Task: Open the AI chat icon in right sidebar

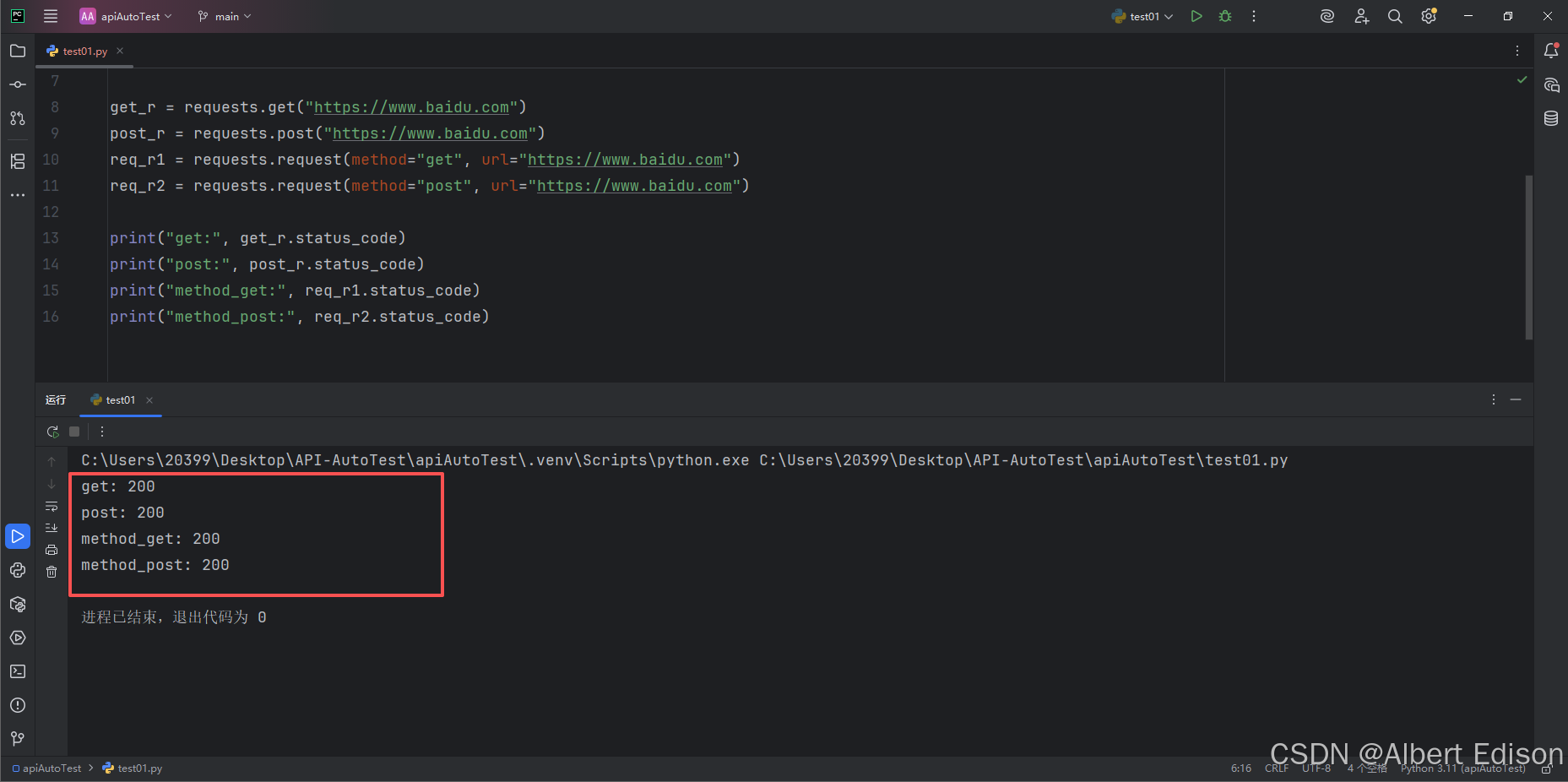Action: point(1551,84)
